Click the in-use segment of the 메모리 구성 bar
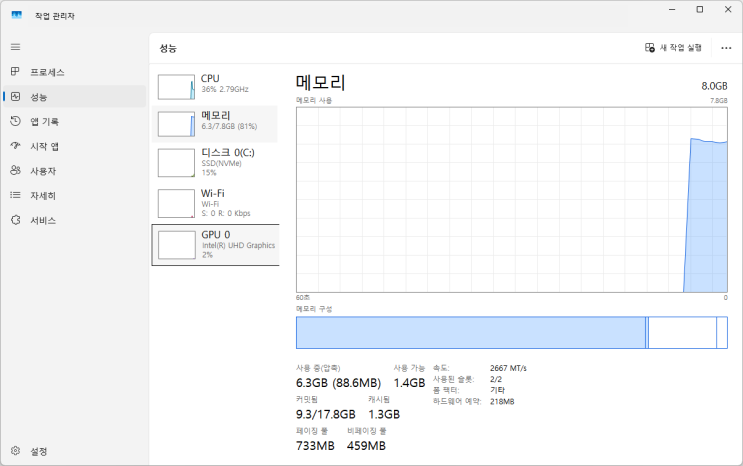This screenshot has width=743, height=466. pos(471,333)
